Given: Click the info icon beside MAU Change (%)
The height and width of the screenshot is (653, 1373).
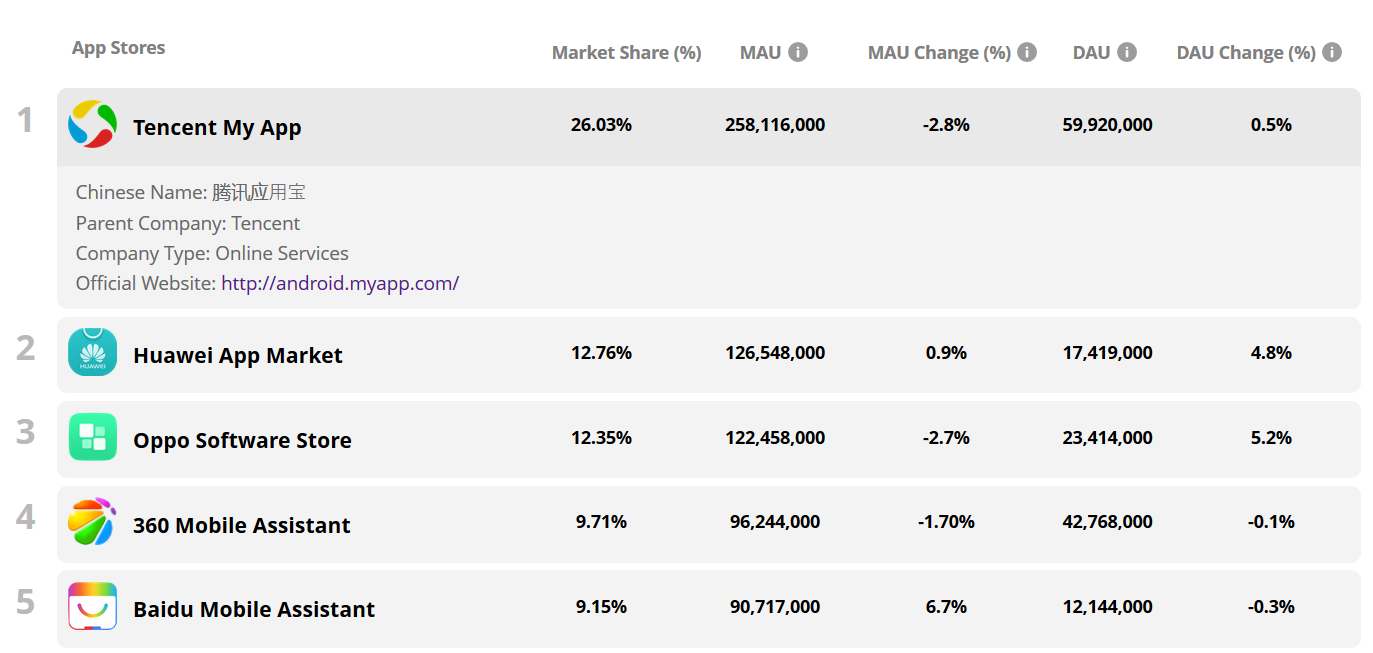Looking at the screenshot, I should (1027, 52).
